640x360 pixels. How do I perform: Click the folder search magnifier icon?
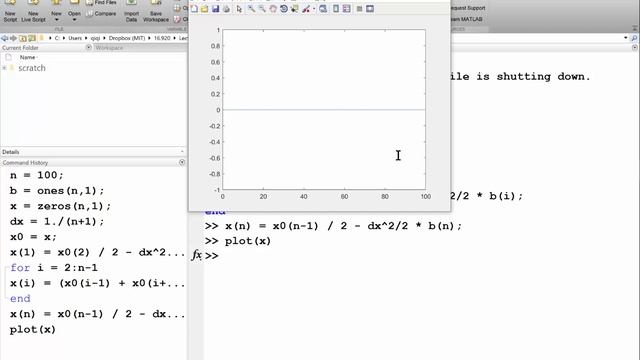(x=634, y=38)
